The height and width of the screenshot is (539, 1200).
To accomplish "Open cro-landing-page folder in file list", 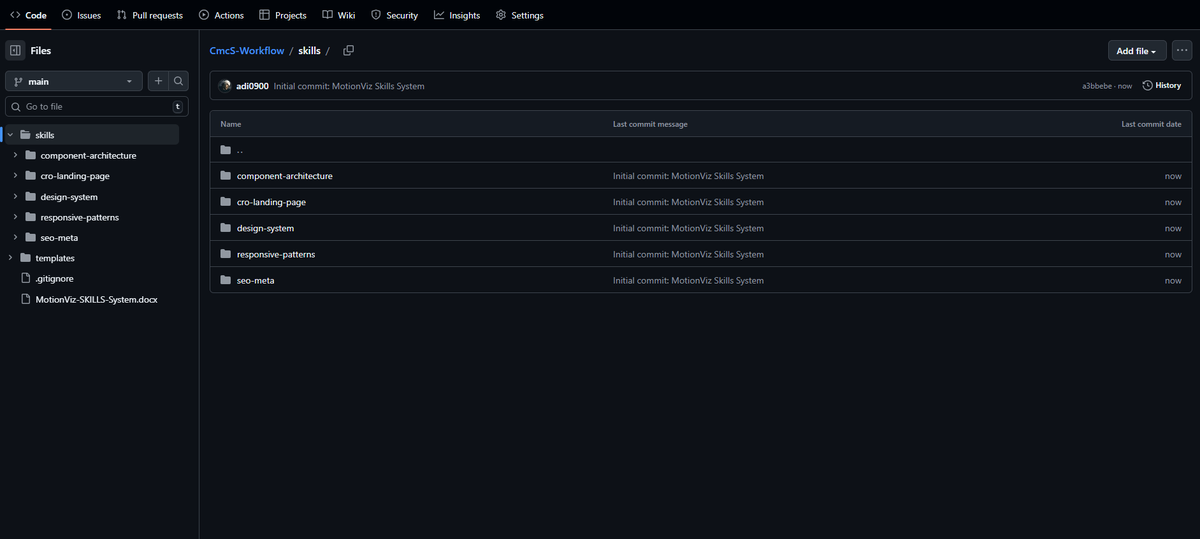I will tap(271, 202).
